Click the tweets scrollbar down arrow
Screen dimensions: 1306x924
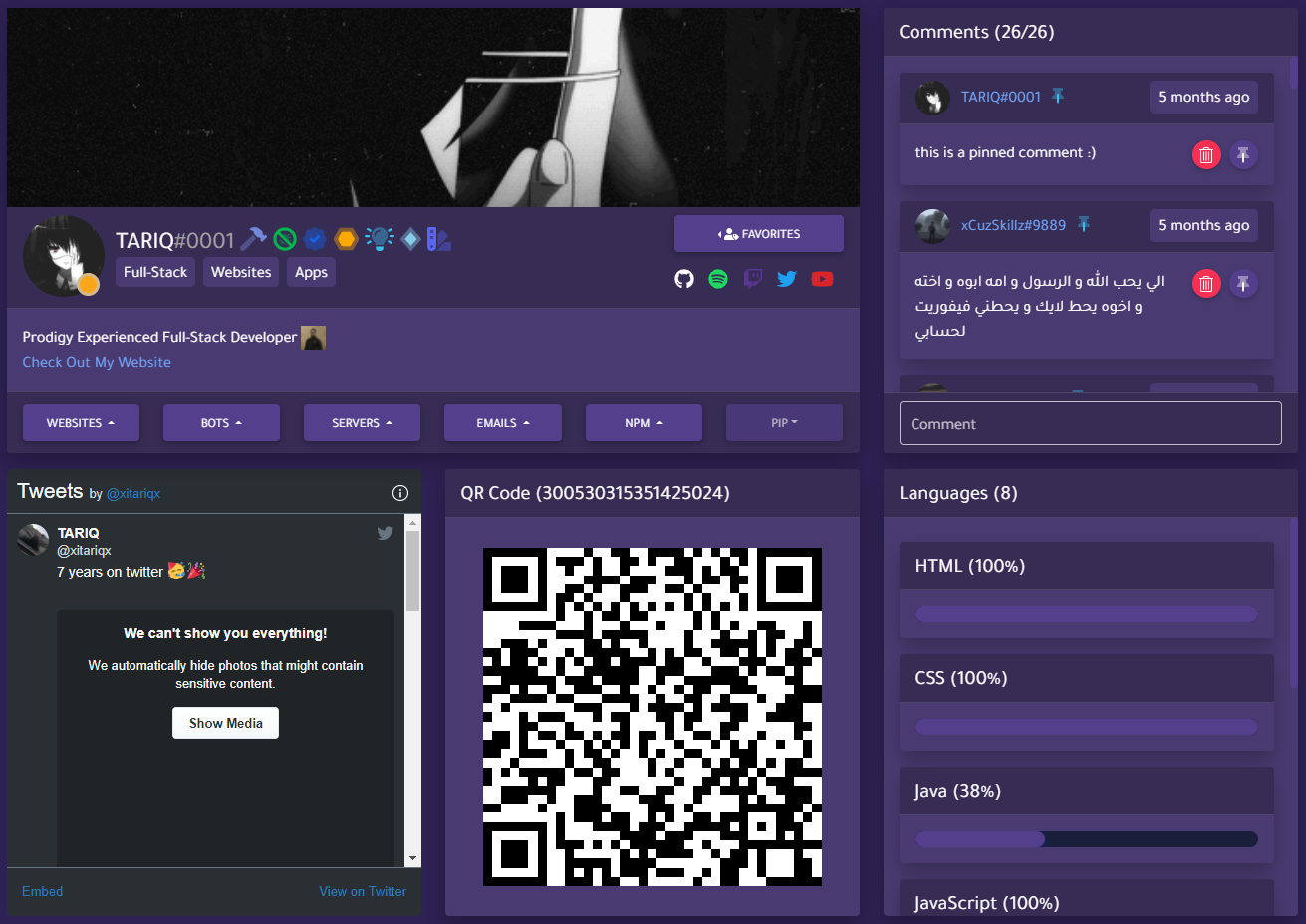(x=413, y=858)
